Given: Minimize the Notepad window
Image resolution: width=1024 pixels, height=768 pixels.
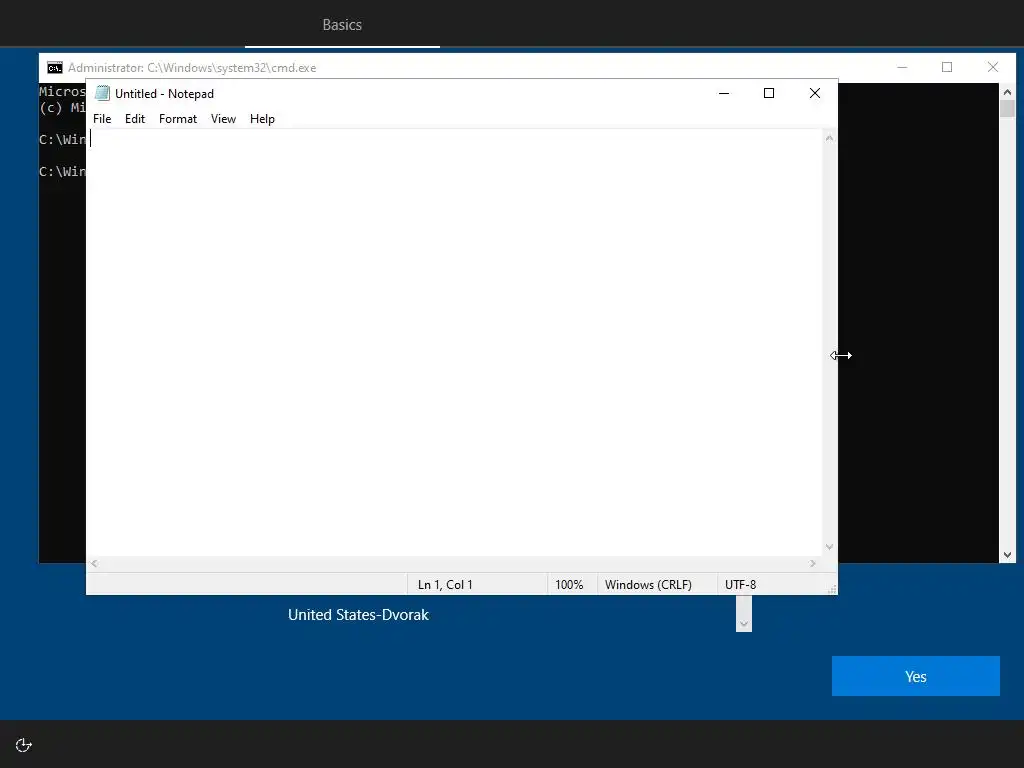Looking at the screenshot, I should 724,93.
